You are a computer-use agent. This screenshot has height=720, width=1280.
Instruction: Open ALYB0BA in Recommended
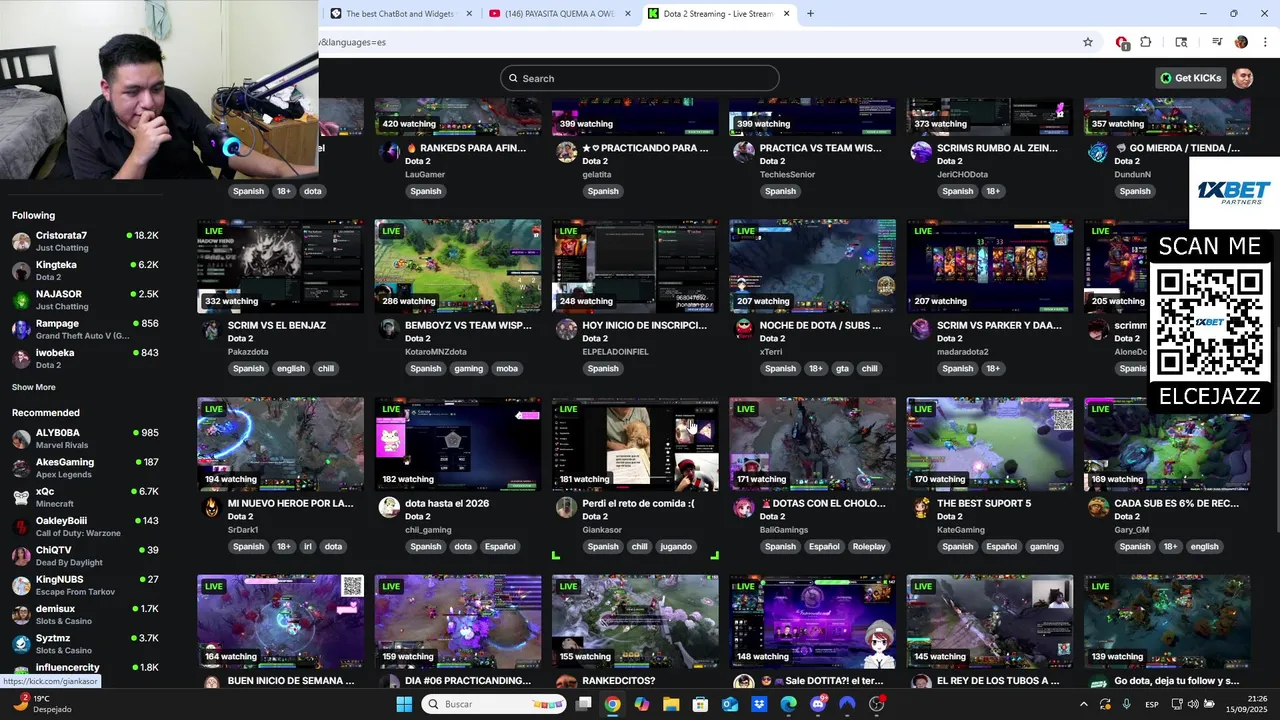85,438
